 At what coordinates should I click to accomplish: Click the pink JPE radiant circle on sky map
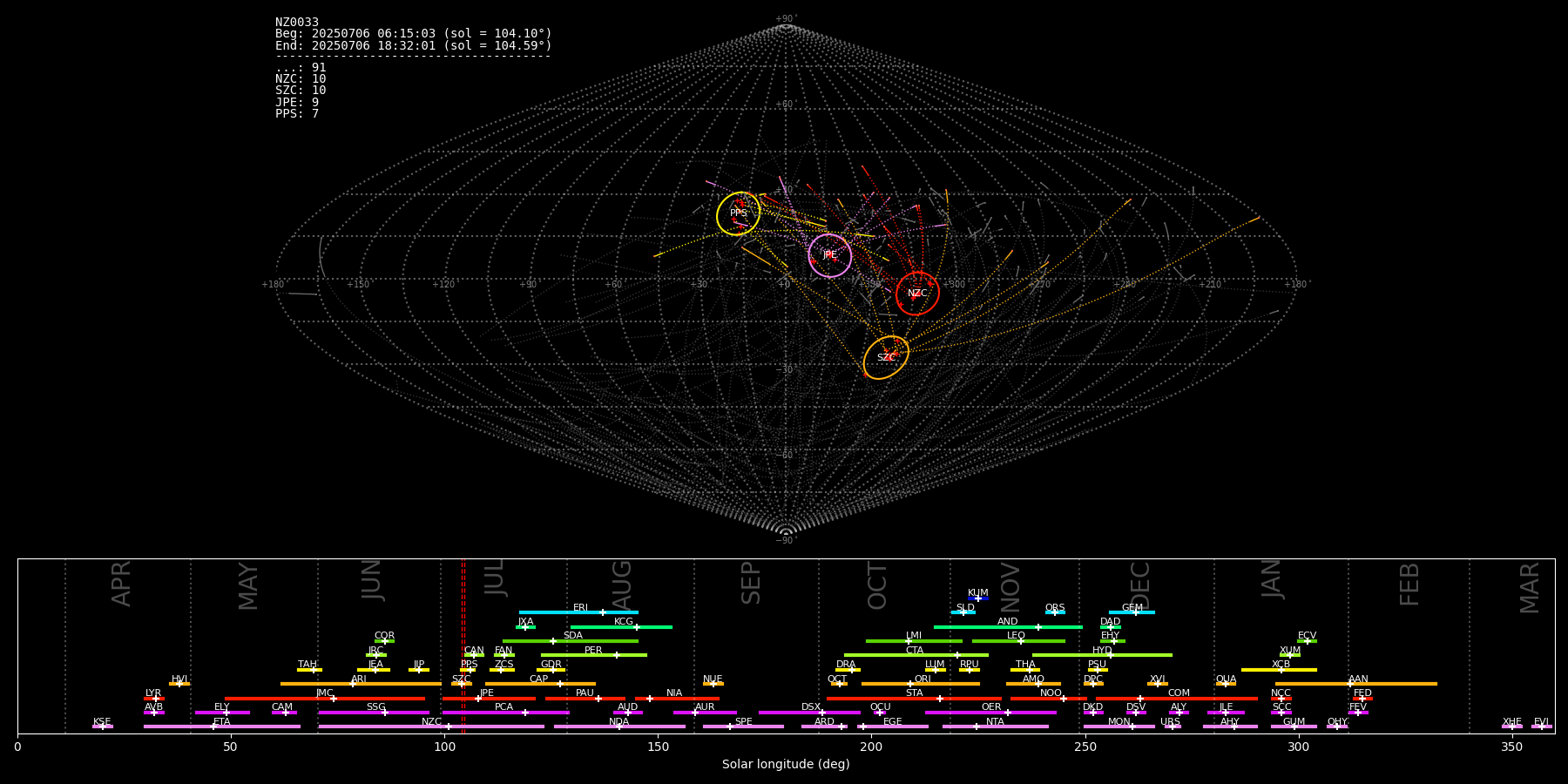pos(829,255)
